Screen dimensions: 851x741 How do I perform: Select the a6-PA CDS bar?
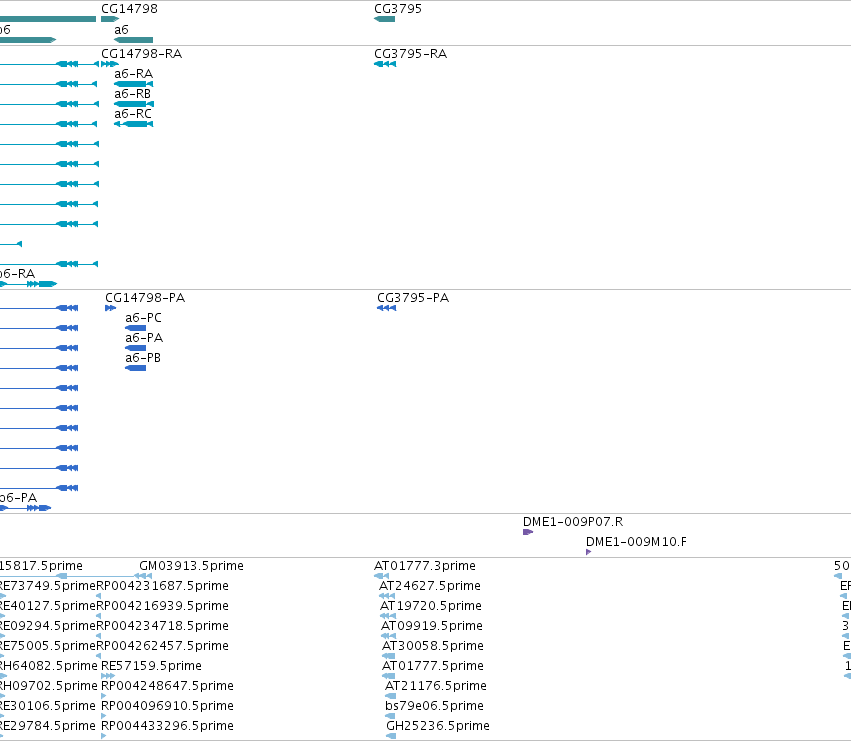[x=135, y=348]
